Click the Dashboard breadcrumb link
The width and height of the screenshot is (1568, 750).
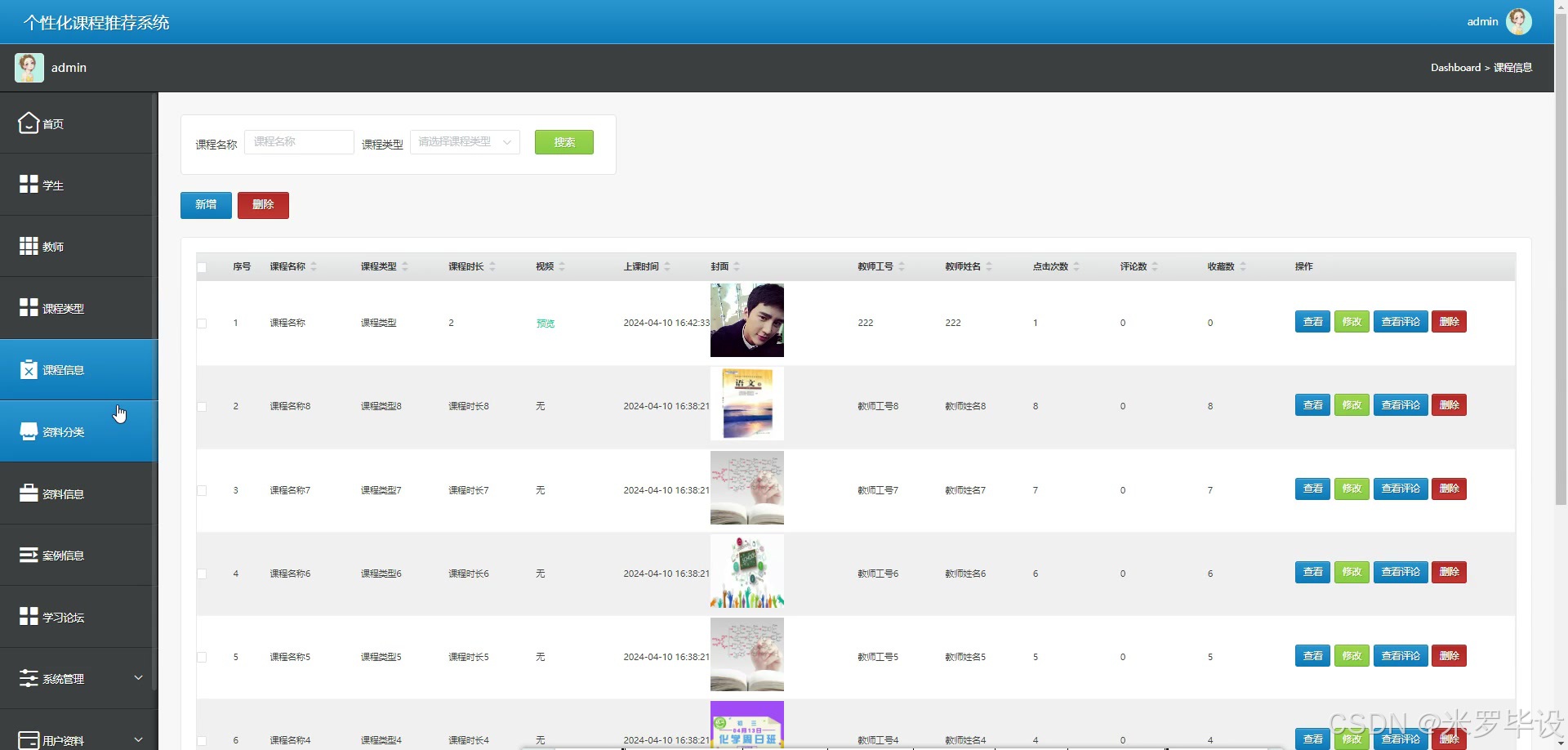pyautogui.click(x=1455, y=67)
